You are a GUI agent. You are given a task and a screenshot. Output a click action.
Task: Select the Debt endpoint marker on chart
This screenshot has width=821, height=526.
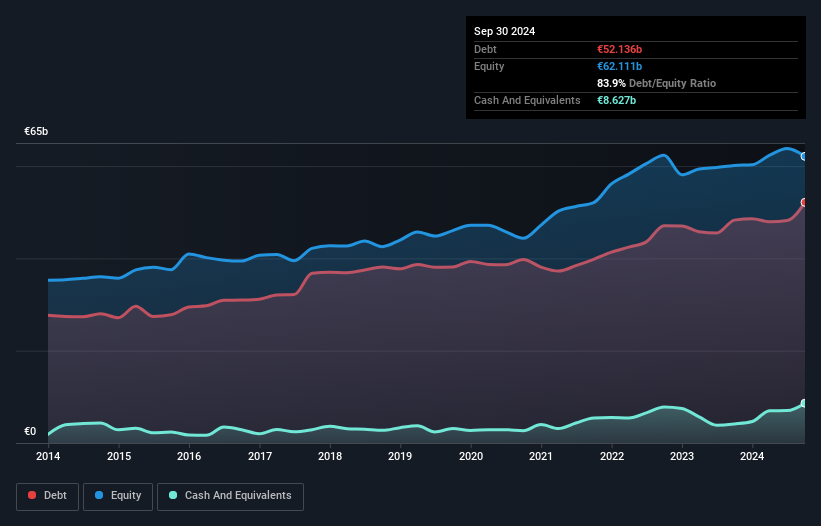(x=804, y=203)
